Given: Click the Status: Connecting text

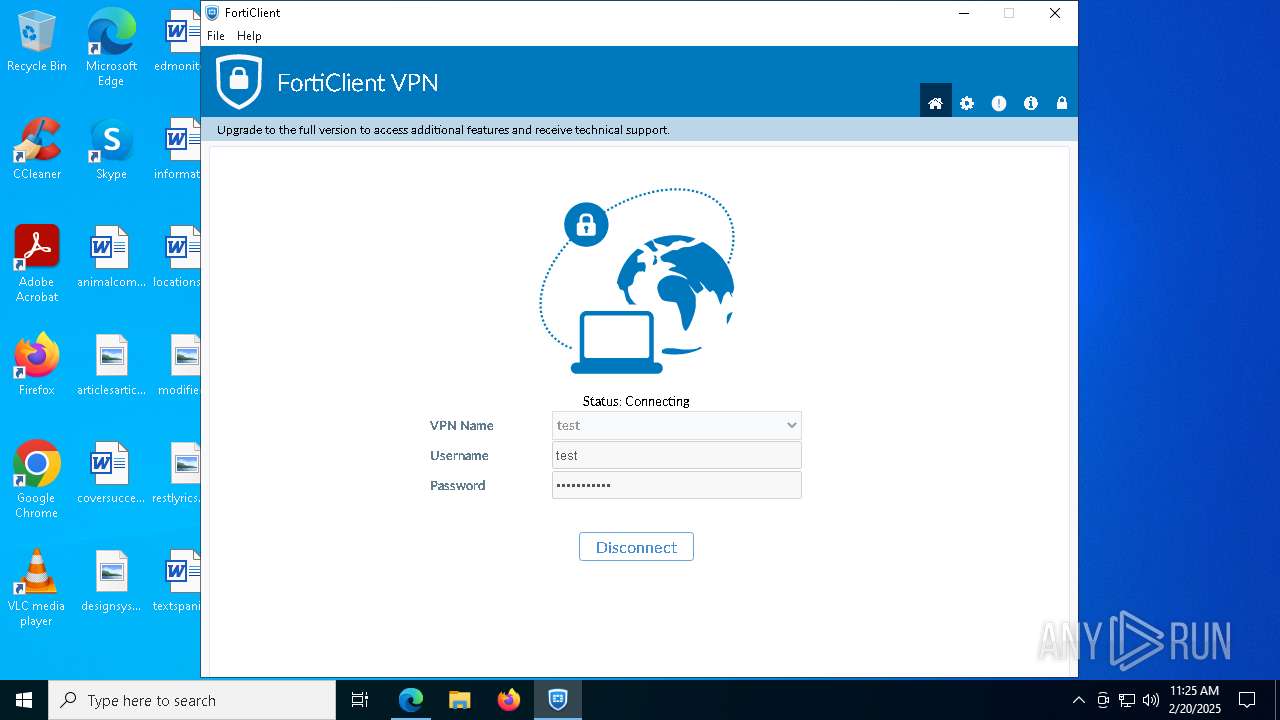Looking at the screenshot, I should coord(636,401).
